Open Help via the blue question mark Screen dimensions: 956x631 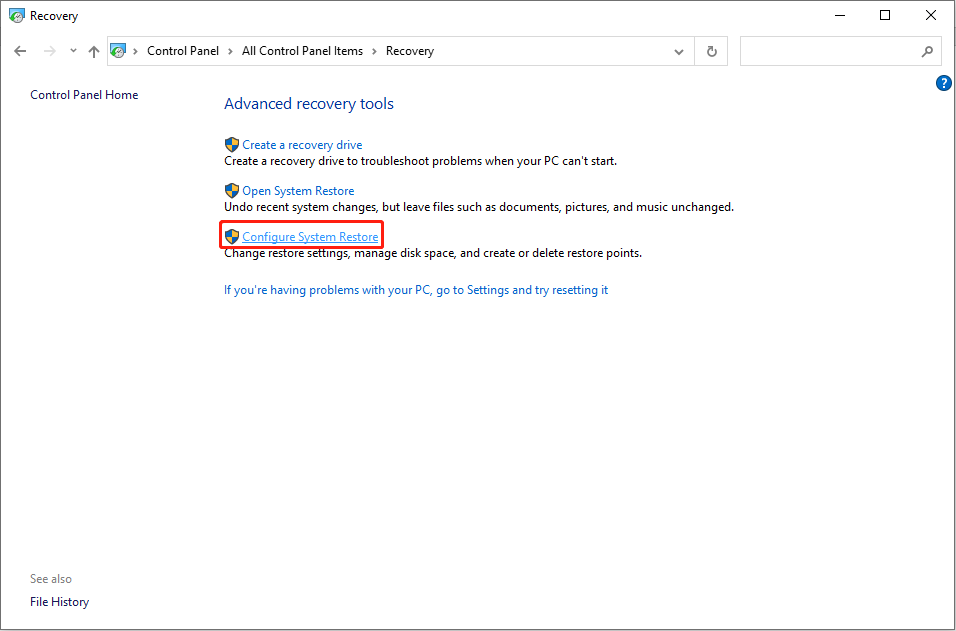tap(943, 83)
